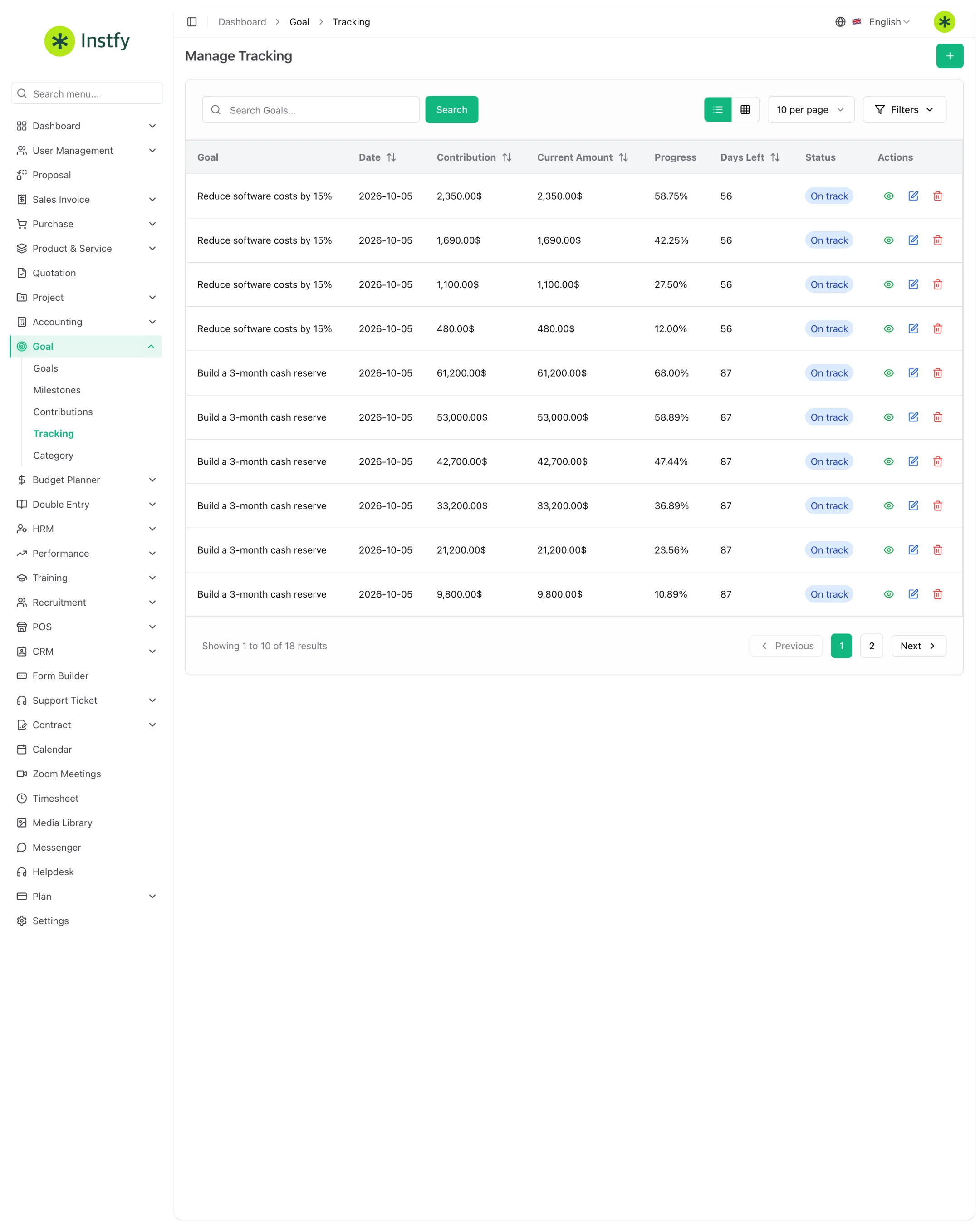
Task: View the 47.44% progress row details
Action: (x=888, y=461)
